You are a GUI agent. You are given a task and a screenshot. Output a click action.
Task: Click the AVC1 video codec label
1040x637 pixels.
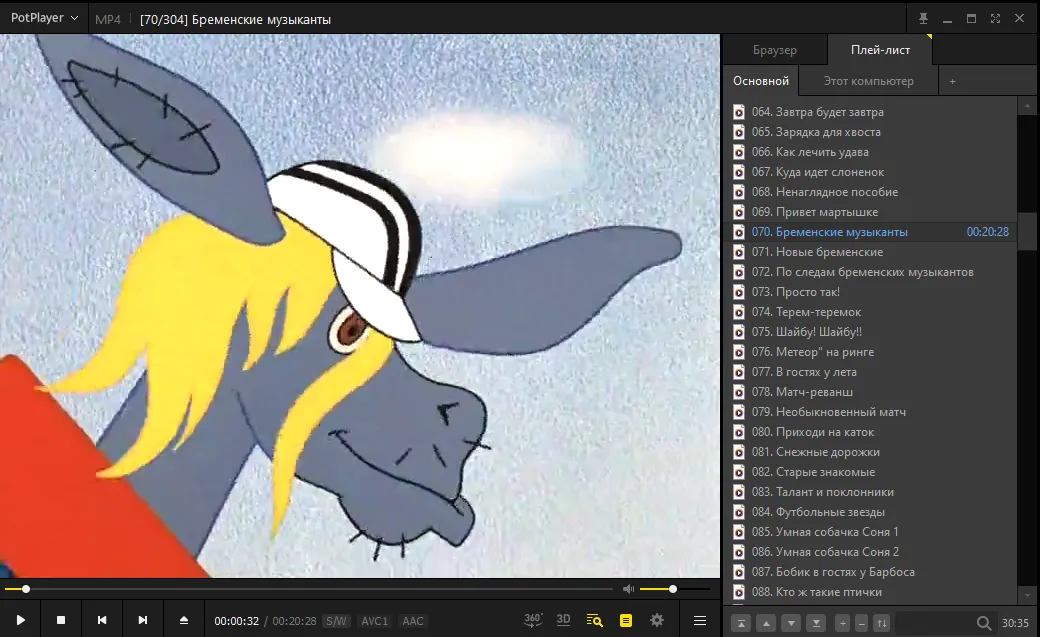coord(374,621)
